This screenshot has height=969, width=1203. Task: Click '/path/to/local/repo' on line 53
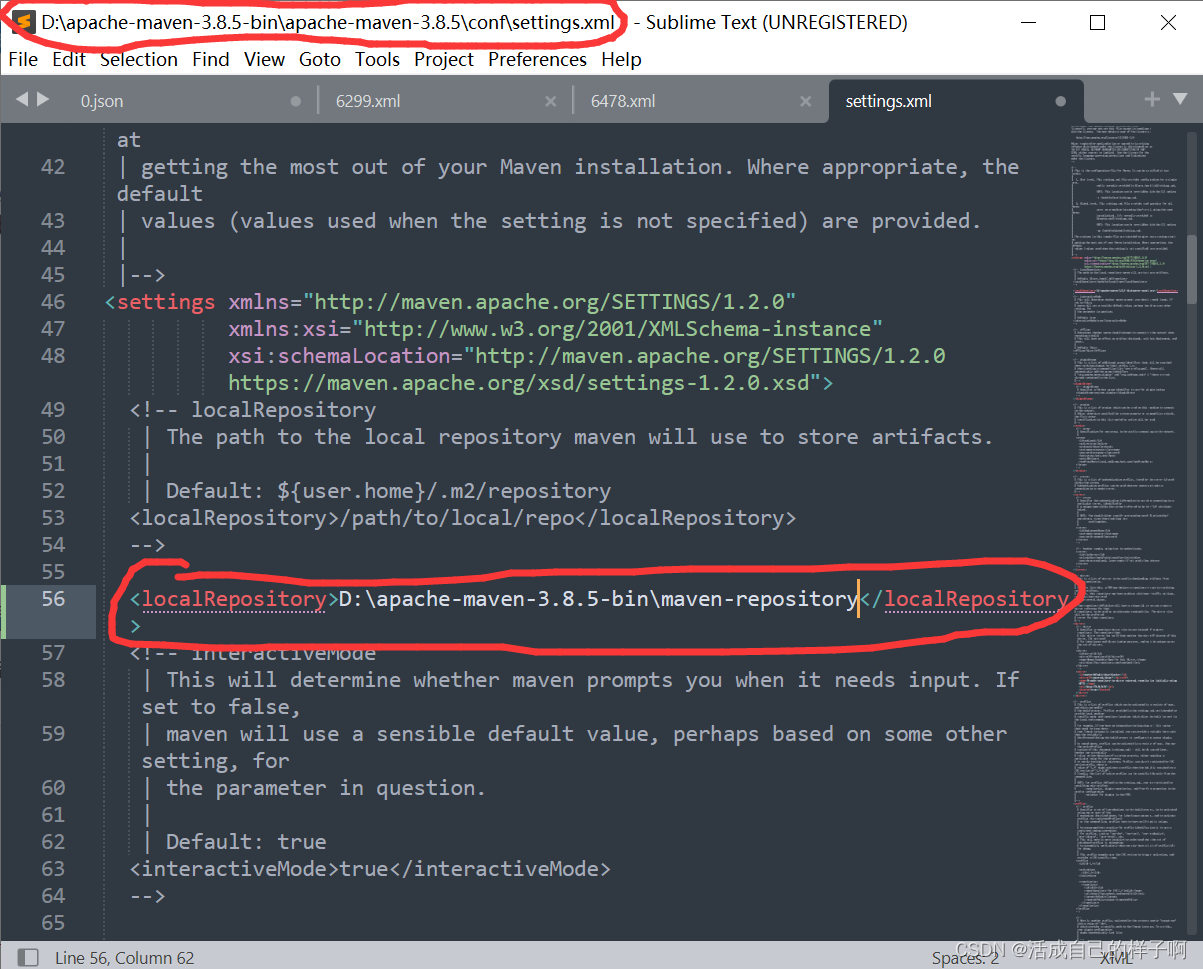click(457, 517)
